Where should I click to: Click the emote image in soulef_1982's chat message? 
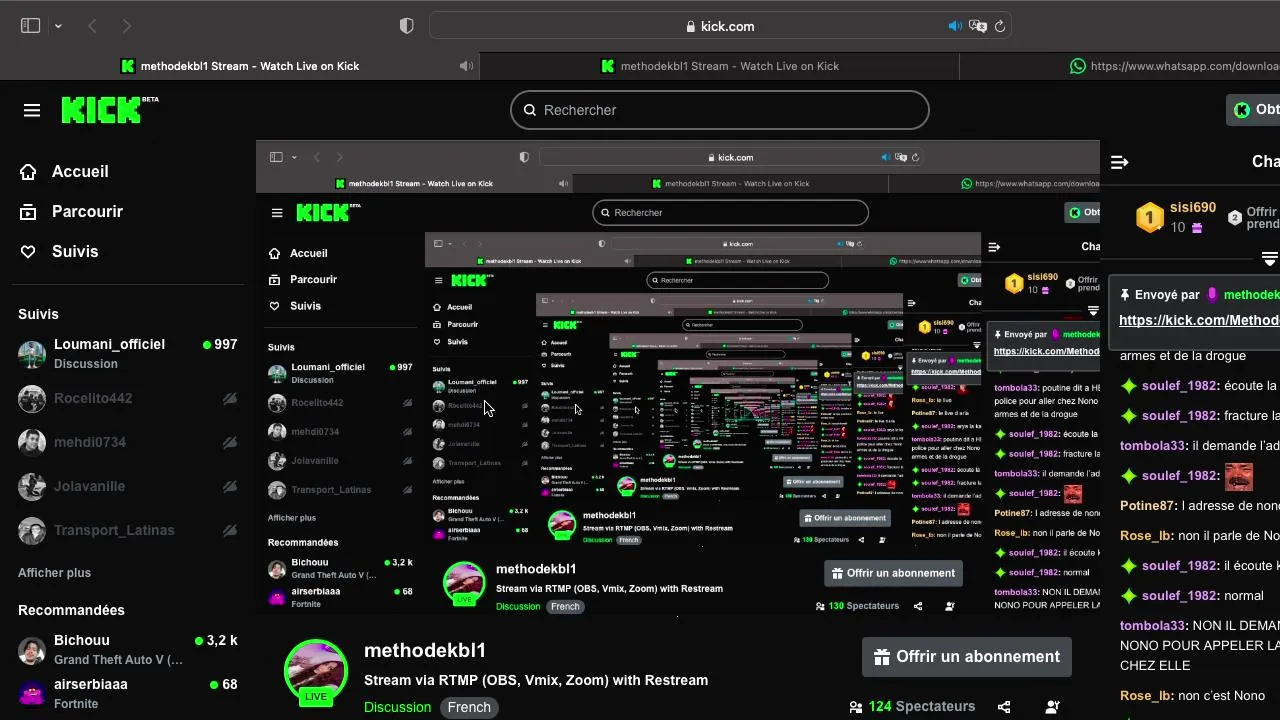[1239, 476]
